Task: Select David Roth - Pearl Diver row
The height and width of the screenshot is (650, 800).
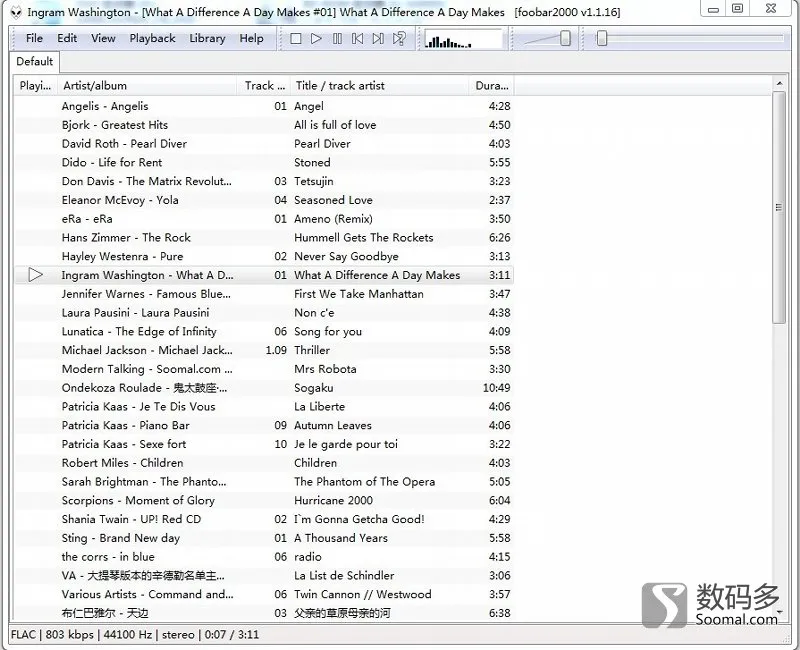Action: tap(264, 144)
